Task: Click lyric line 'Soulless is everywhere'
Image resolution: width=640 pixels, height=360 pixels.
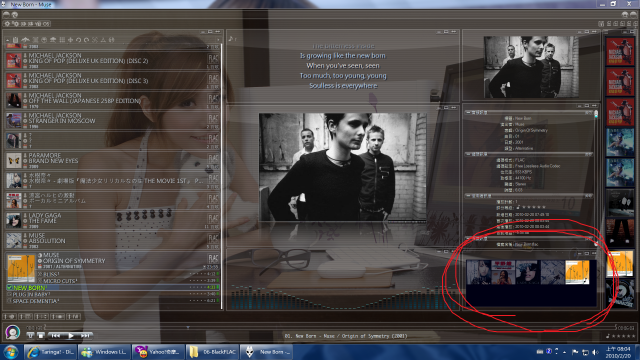Action: (343, 86)
